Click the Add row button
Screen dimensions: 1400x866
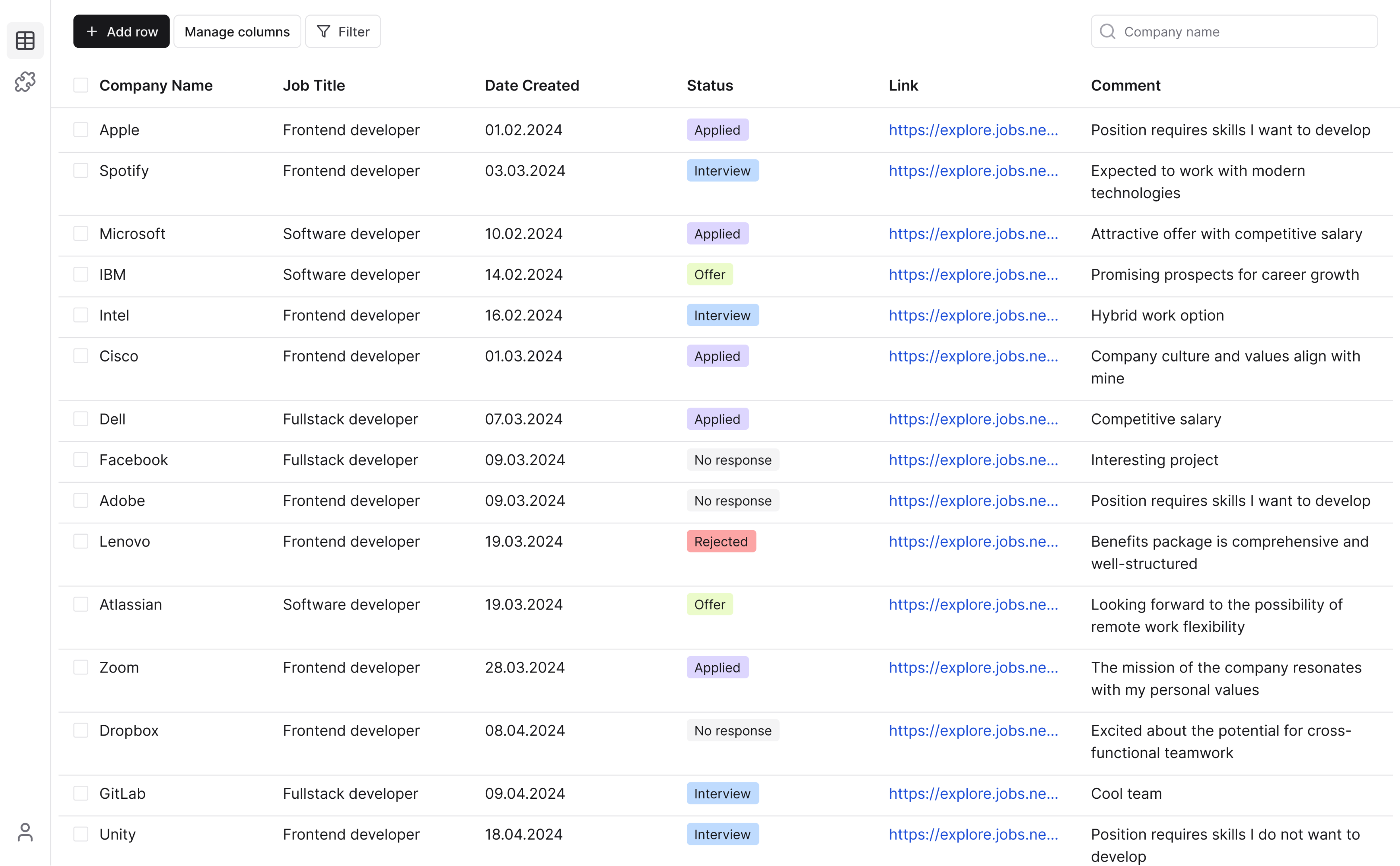(121, 31)
